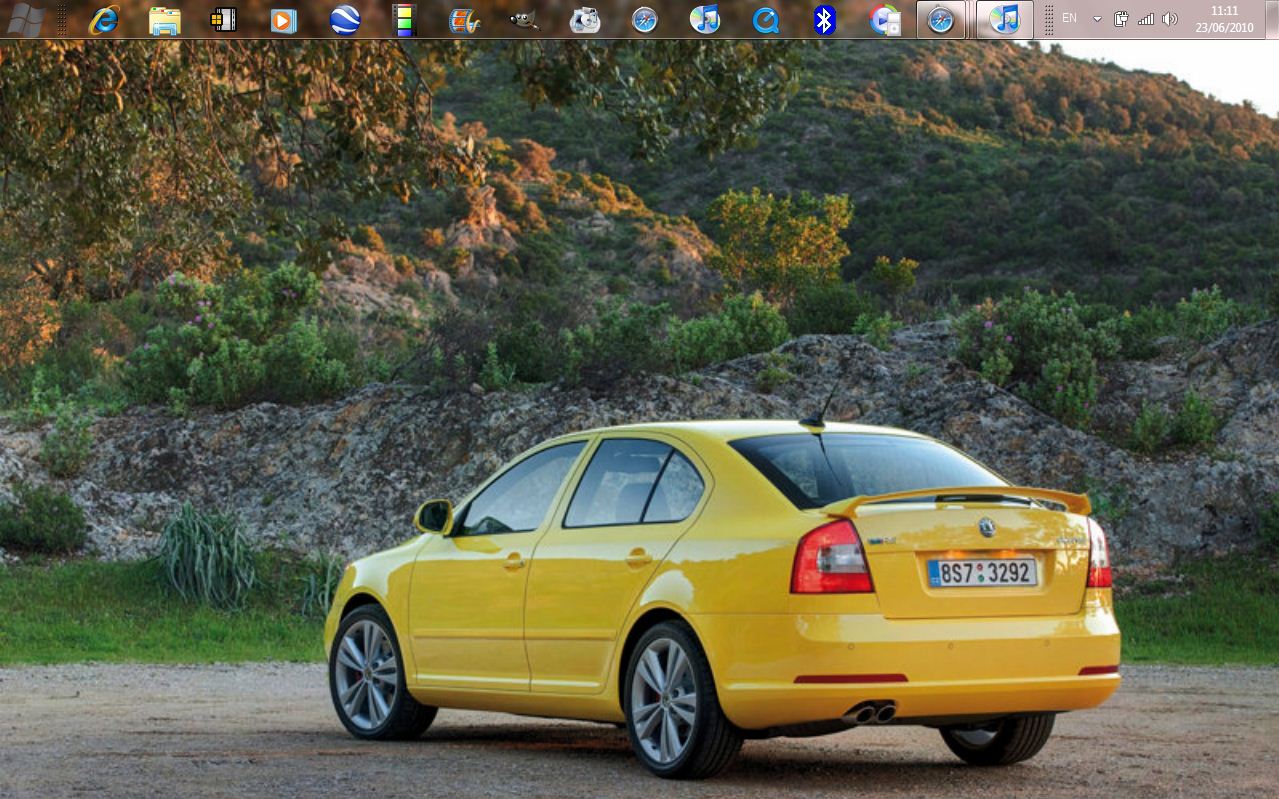Click the disc and iPod media icon
This screenshot has height=799, width=1279.
click(x=884, y=19)
